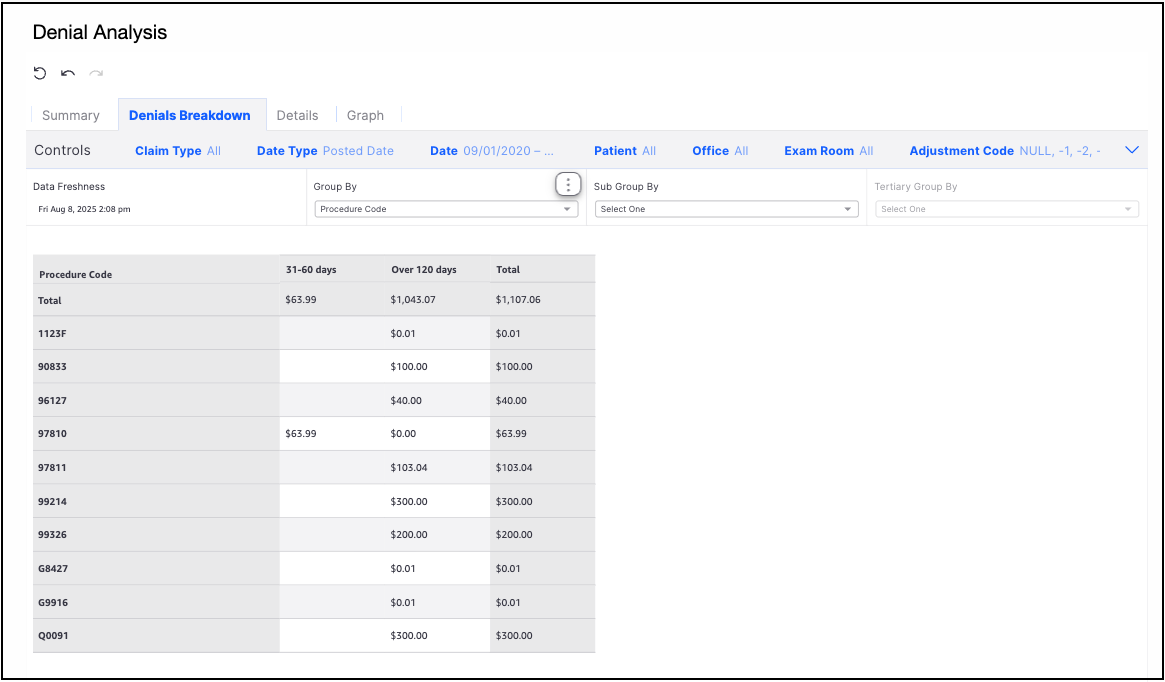Click the Procedure Code column header
This screenshot has width=1165, height=682.
click(76, 274)
